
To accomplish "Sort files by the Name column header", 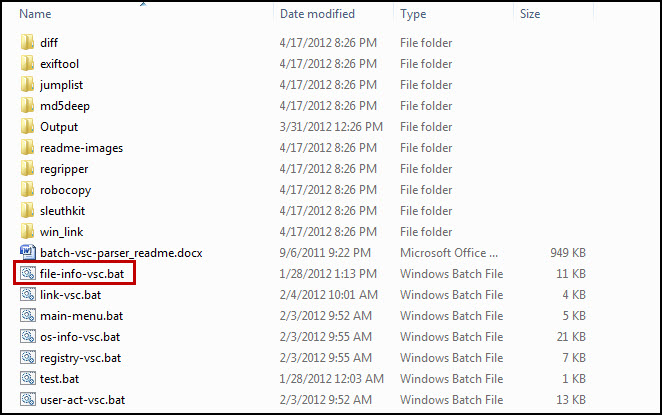I will (36, 15).
